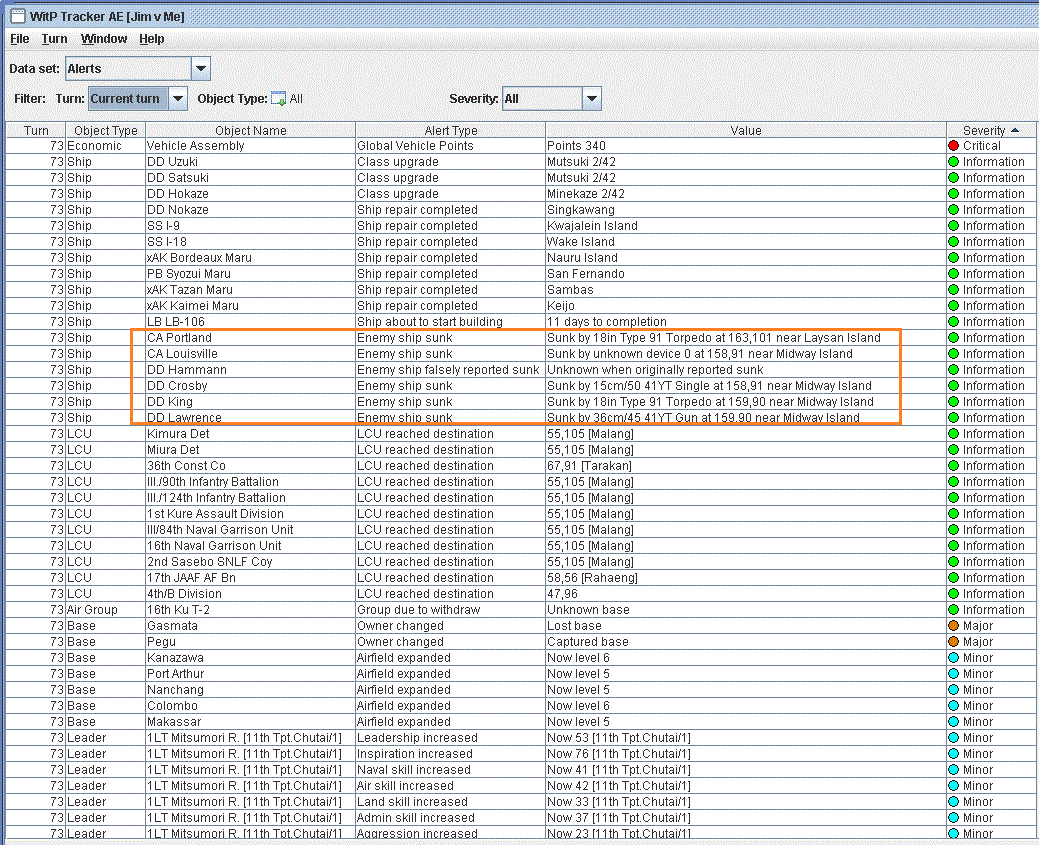Open the Window menu
The image size is (1039, 845).
pos(104,38)
